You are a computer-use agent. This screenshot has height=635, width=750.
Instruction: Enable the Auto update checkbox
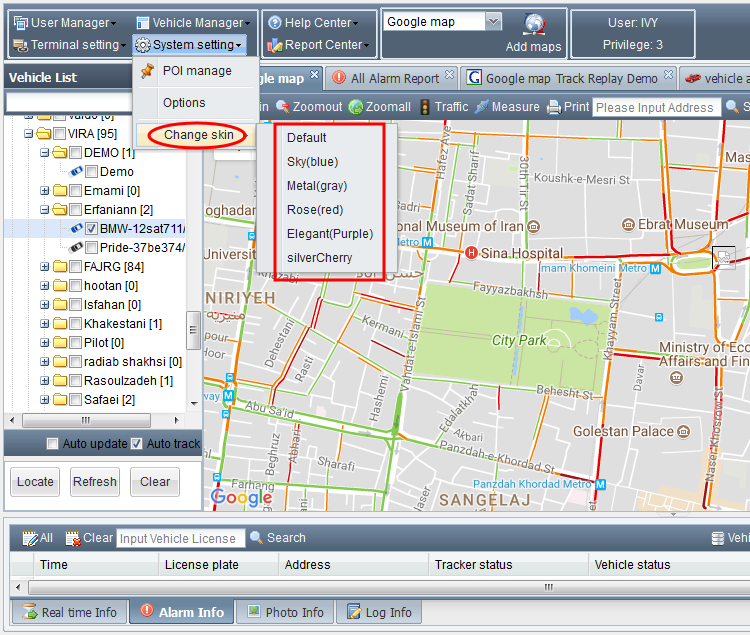pyautogui.click(x=53, y=444)
